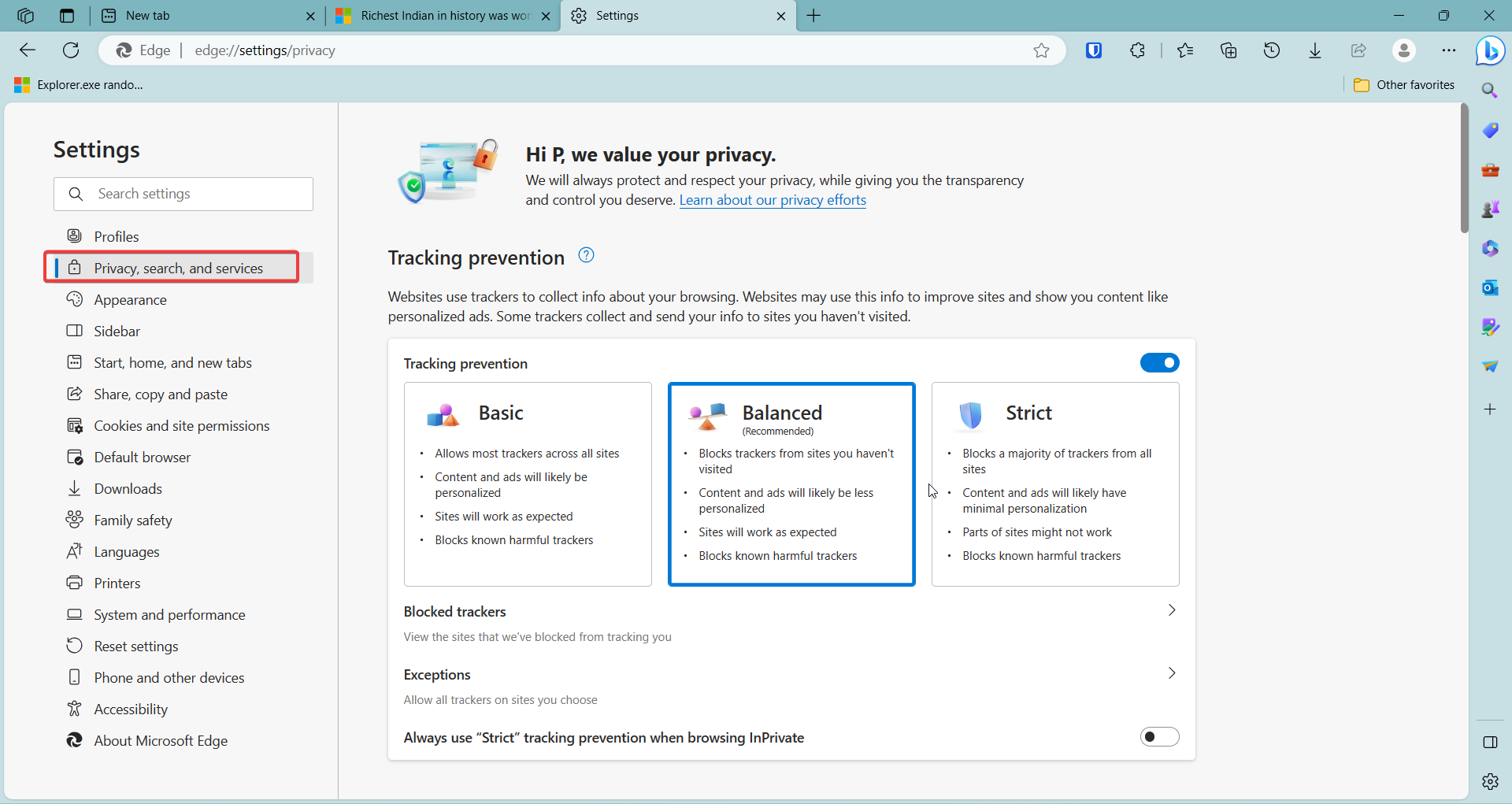The height and width of the screenshot is (804, 1512).
Task: Open the Games chess sidebar icon
Action: point(1490,209)
